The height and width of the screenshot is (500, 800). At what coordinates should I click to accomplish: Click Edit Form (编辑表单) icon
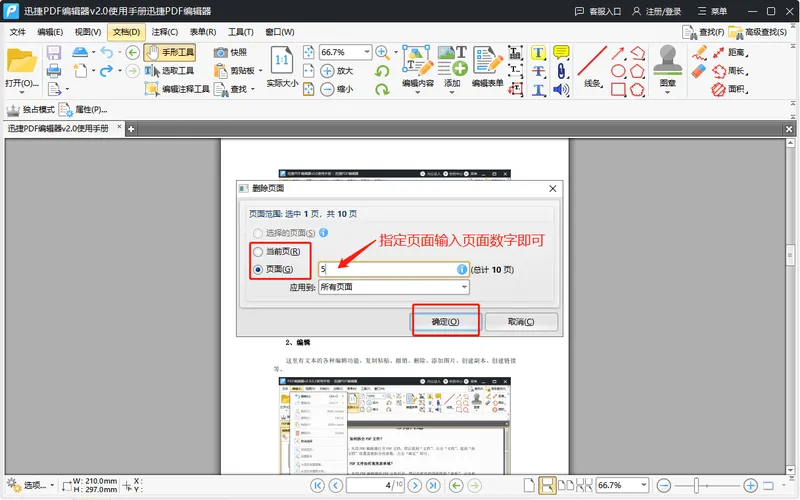point(487,66)
